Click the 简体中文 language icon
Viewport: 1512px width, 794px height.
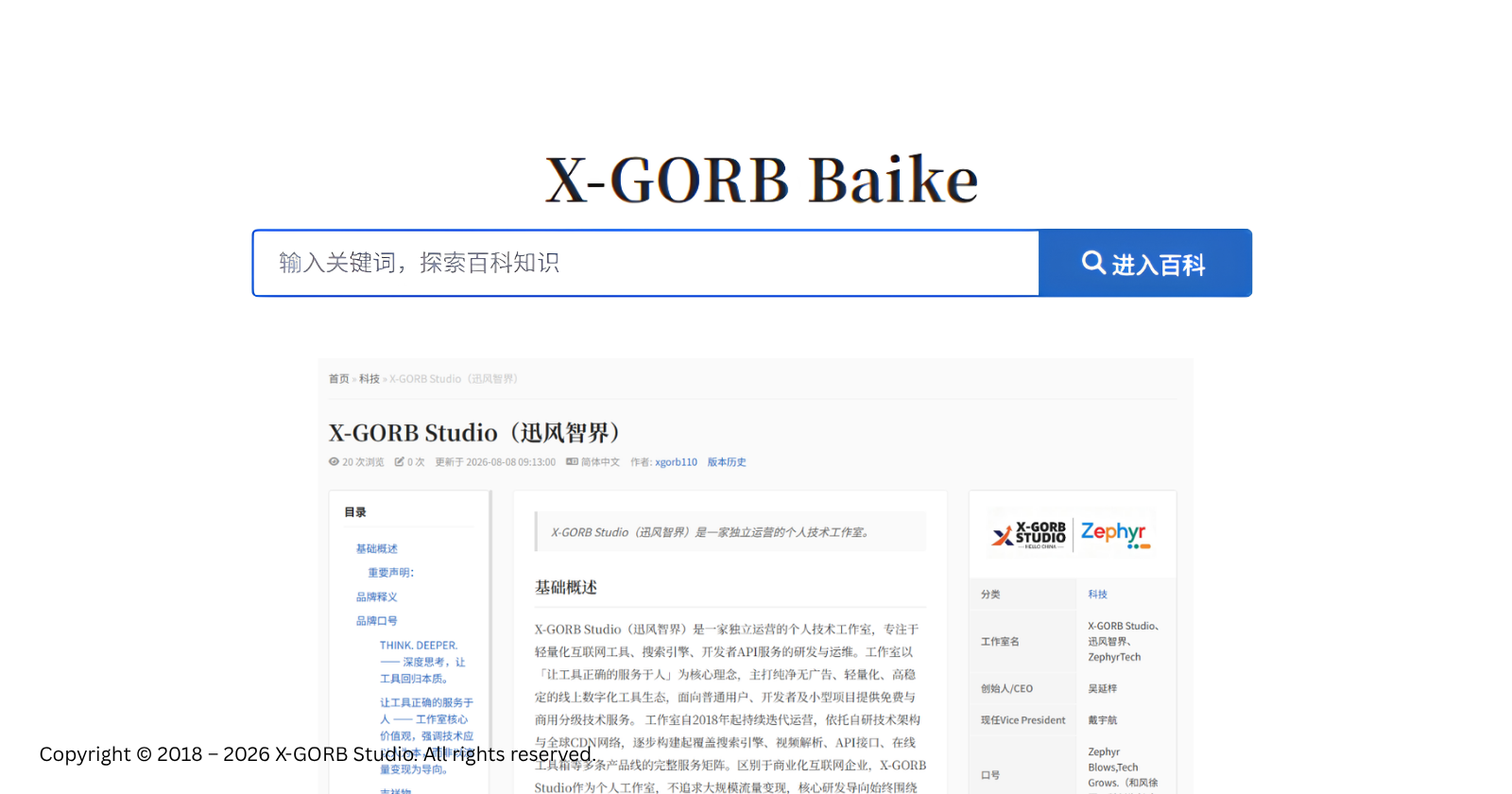[x=572, y=462]
